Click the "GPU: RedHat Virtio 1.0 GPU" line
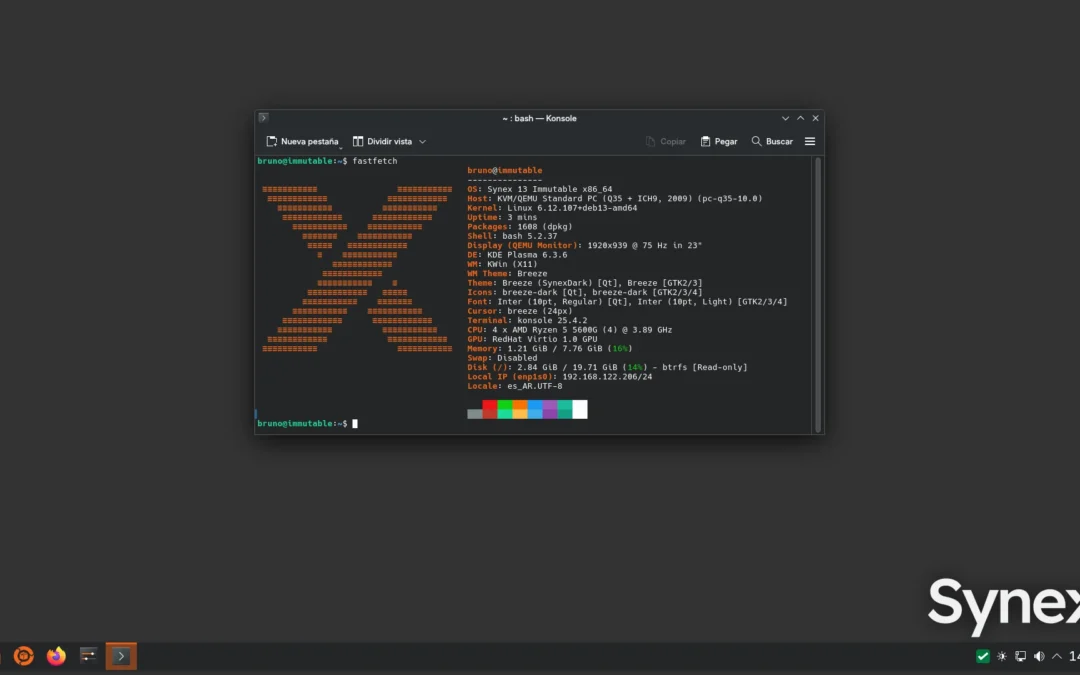The height and width of the screenshot is (675, 1080). pyautogui.click(x=532, y=339)
